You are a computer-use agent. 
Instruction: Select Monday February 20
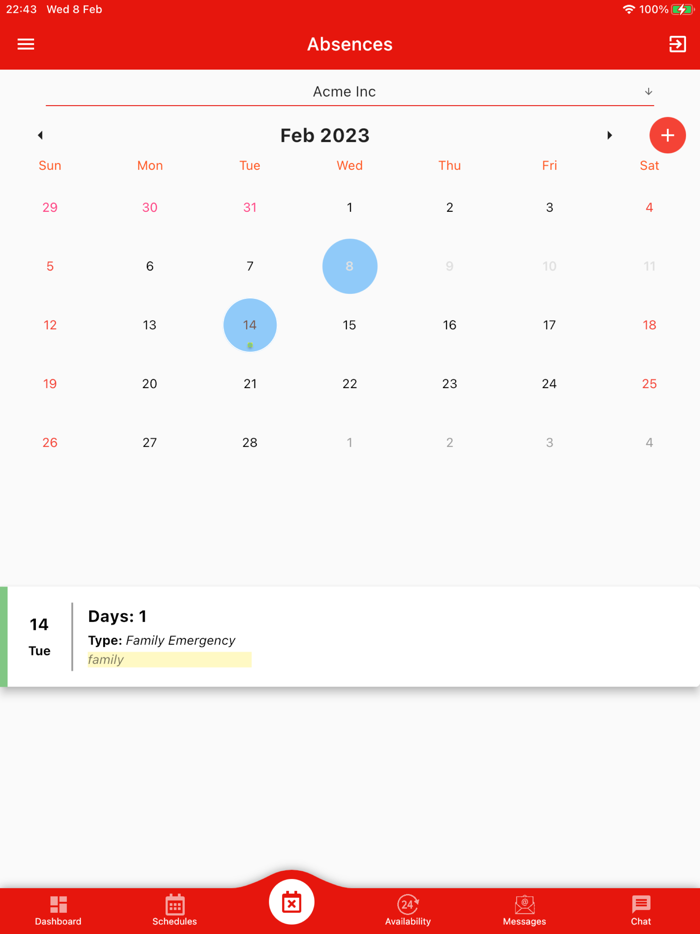point(150,384)
